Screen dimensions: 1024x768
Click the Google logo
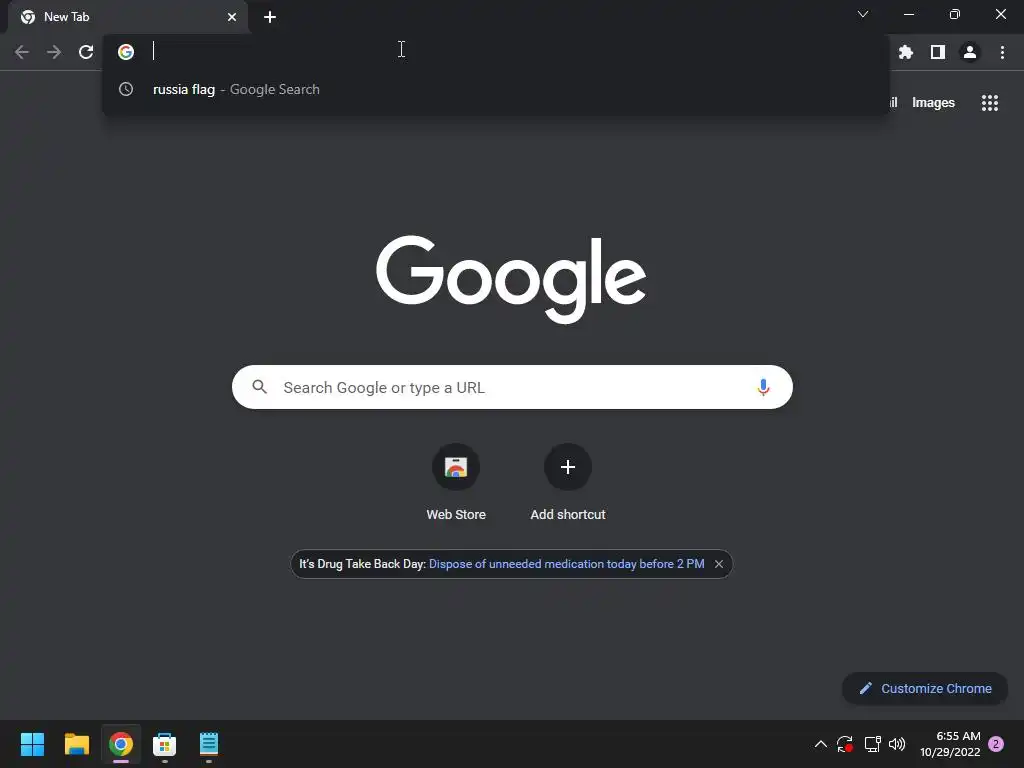pos(511,279)
